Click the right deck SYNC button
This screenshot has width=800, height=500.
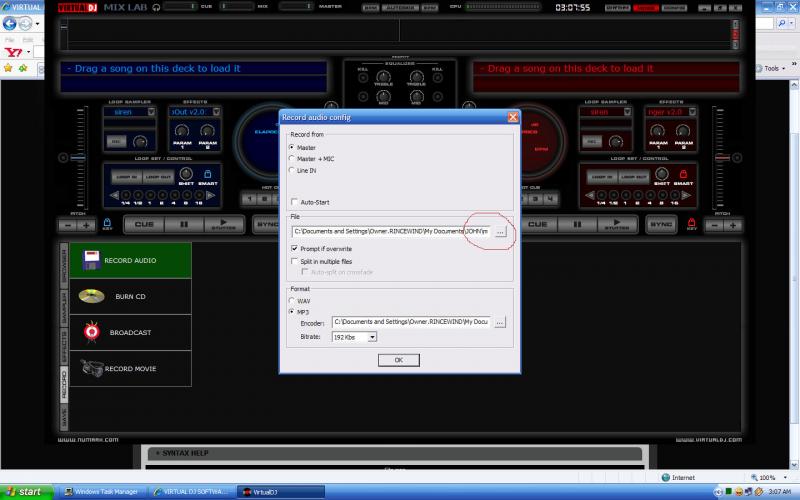661,224
